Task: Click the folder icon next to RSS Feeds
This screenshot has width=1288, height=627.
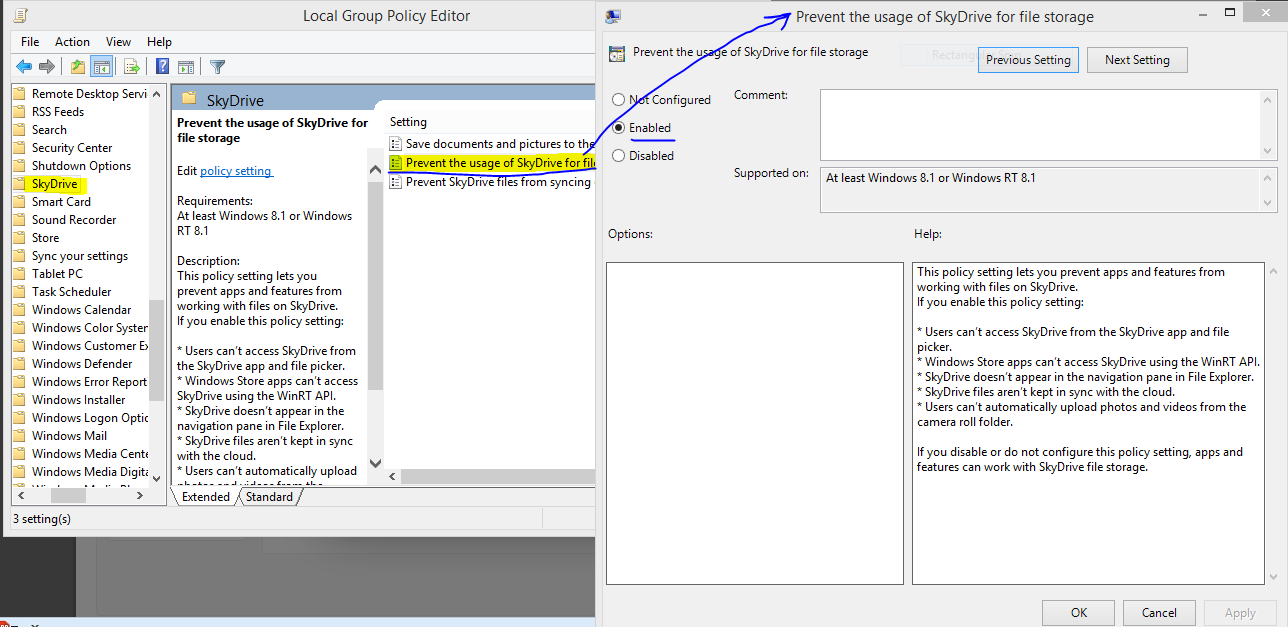Action: pyautogui.click(x=19, y=112)
